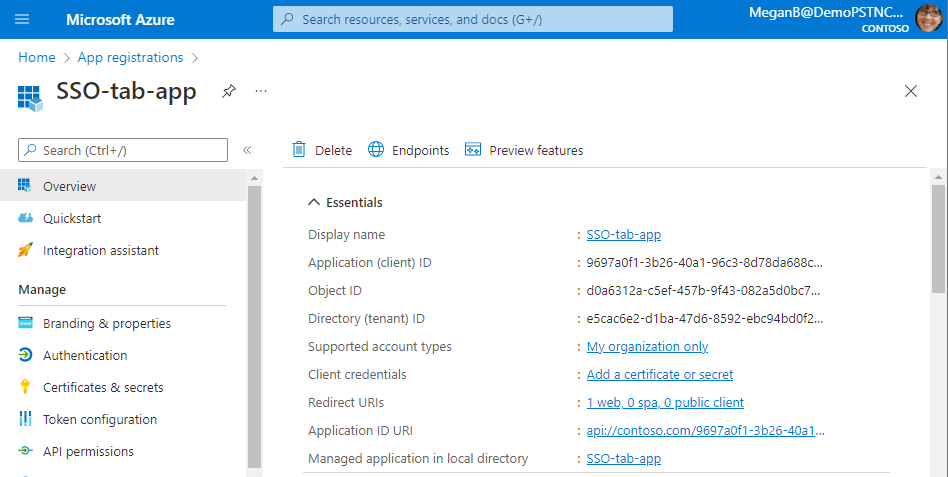
Task: Click the Delete trash icon
Action: [299, 149]
